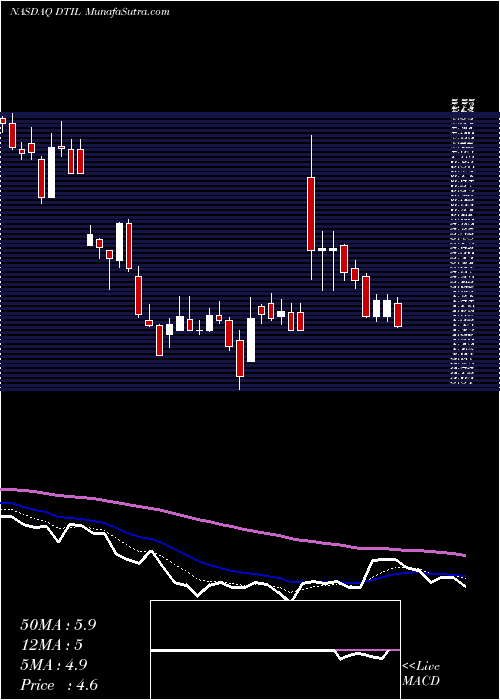500x700 pixels.
Task: Click the 12MA : 5 label
Action: click(52, 645)
